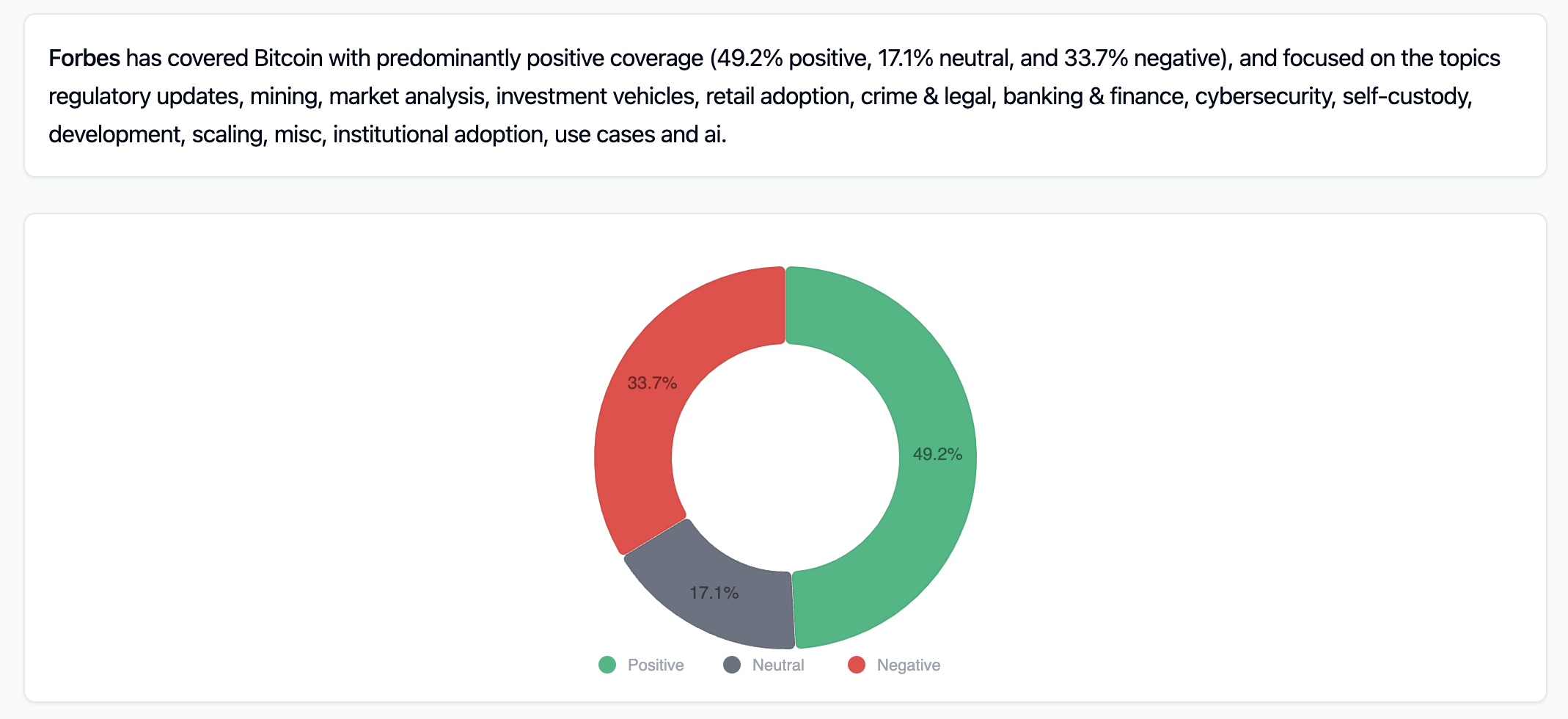Click "market analysis" in the topics list
The image size is (1568, 719).
[407, 96]
